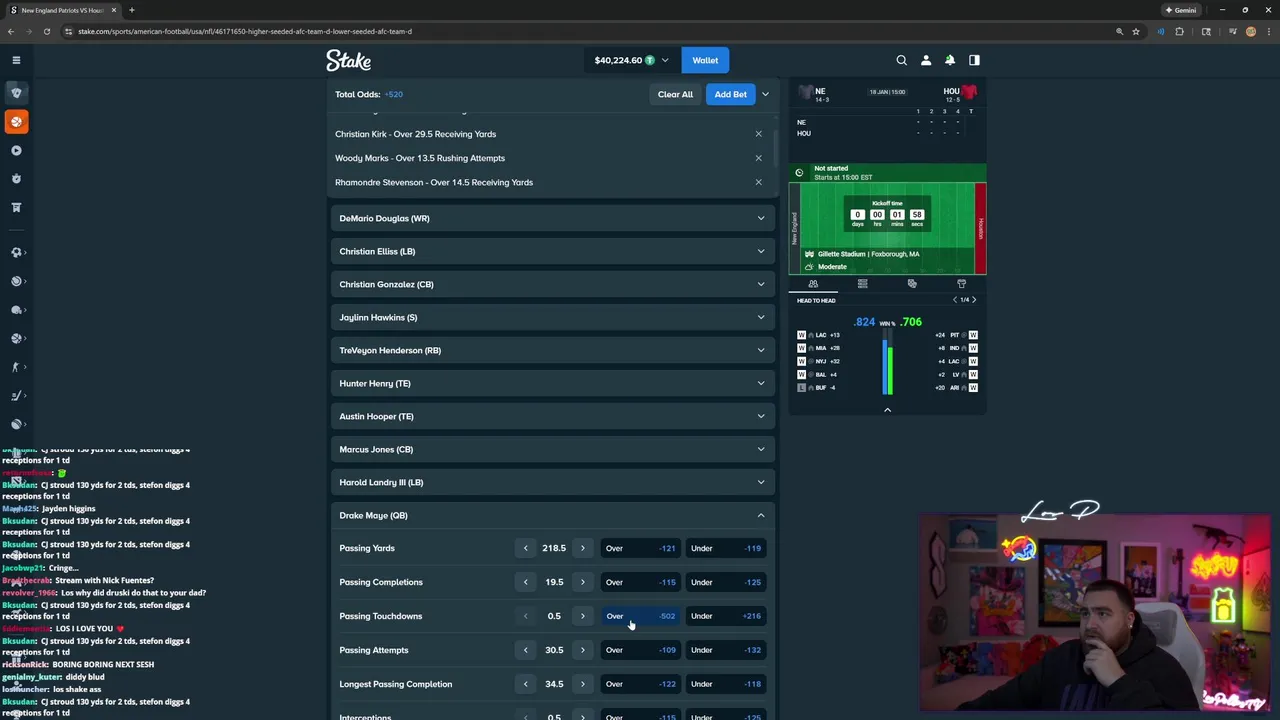Viewport: 1280px width, 720px height.
Task: Select the orange Sports icon in the sidebar
Action: tap(16, 121)
